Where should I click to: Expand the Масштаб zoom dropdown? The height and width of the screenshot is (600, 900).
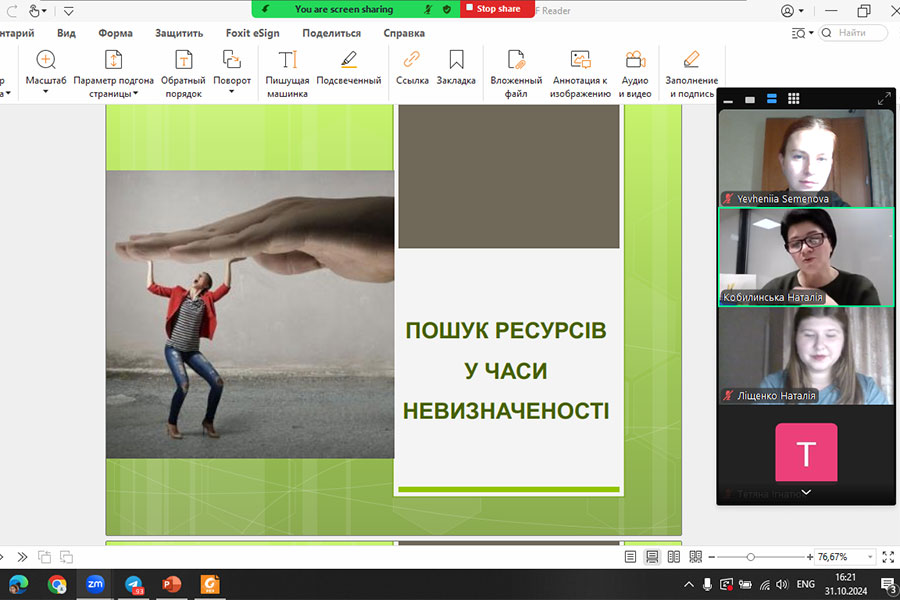pyautogui.click(x=45, y=93)
